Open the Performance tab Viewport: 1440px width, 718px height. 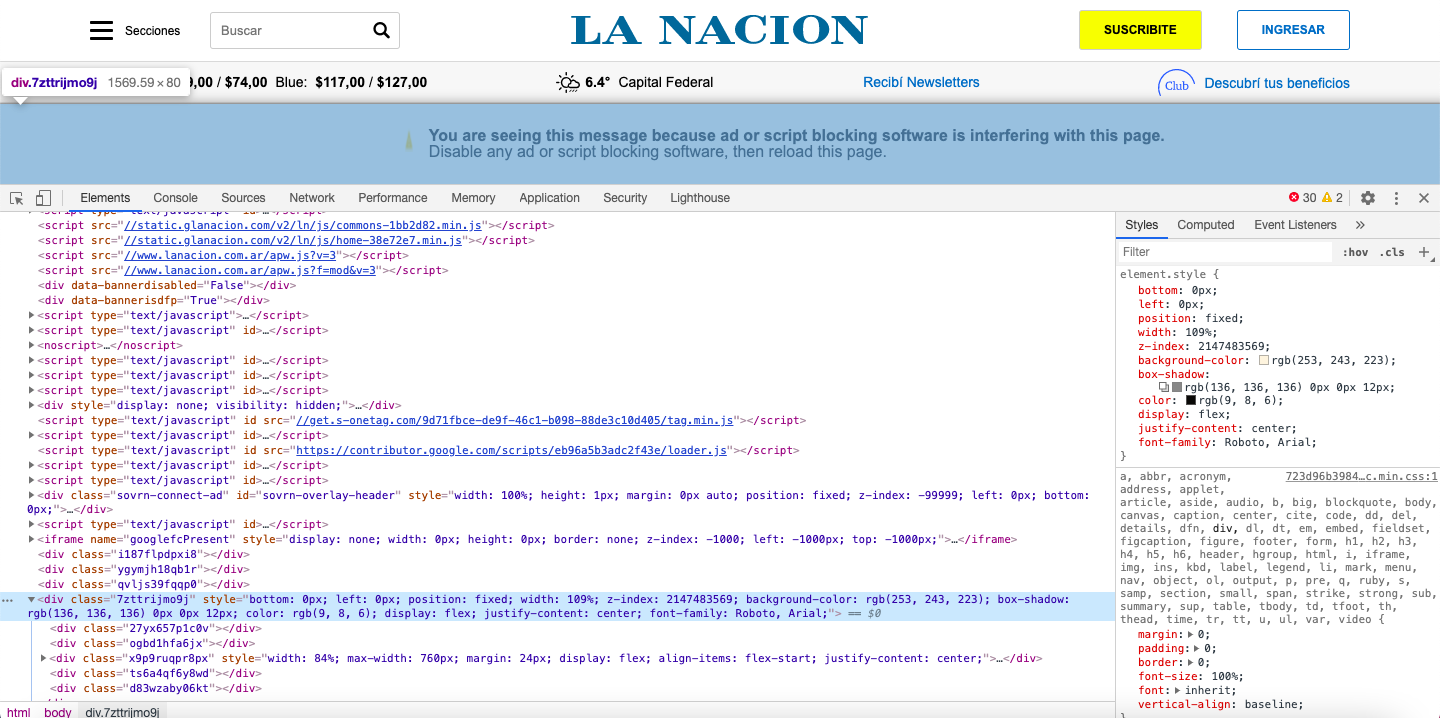pos(393,198)
